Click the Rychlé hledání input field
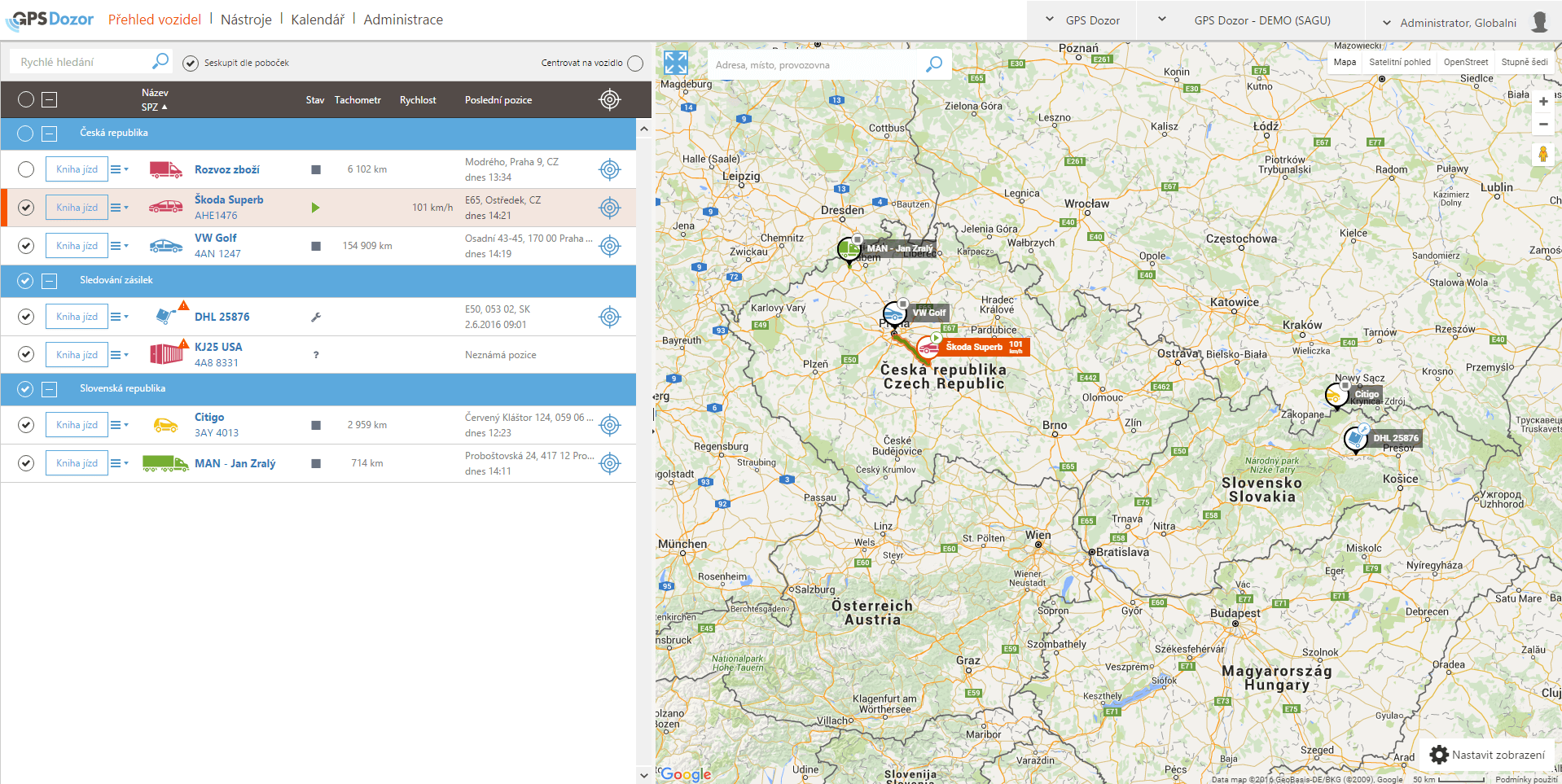1562x784 pixels. click(81, 62)
